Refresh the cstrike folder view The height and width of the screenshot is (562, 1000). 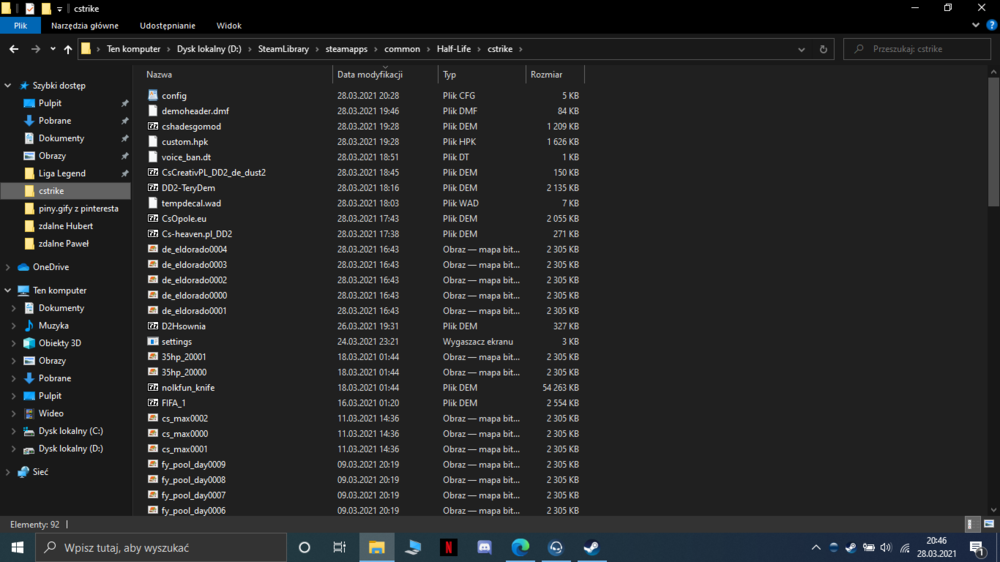point(823,49)
